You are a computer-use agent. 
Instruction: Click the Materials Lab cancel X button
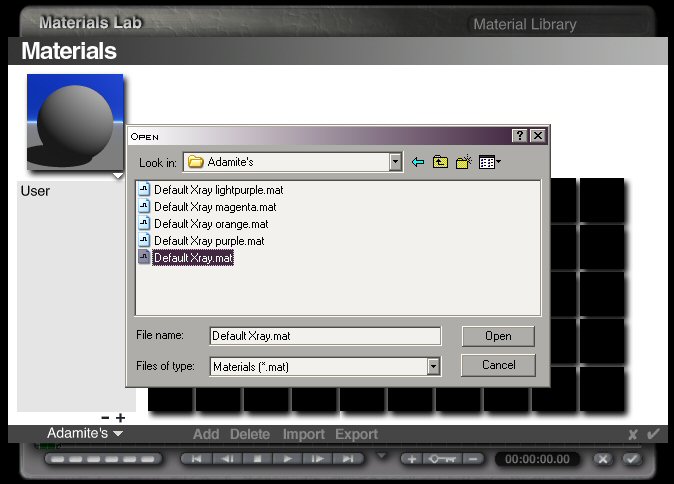click(x=603, y=459)
